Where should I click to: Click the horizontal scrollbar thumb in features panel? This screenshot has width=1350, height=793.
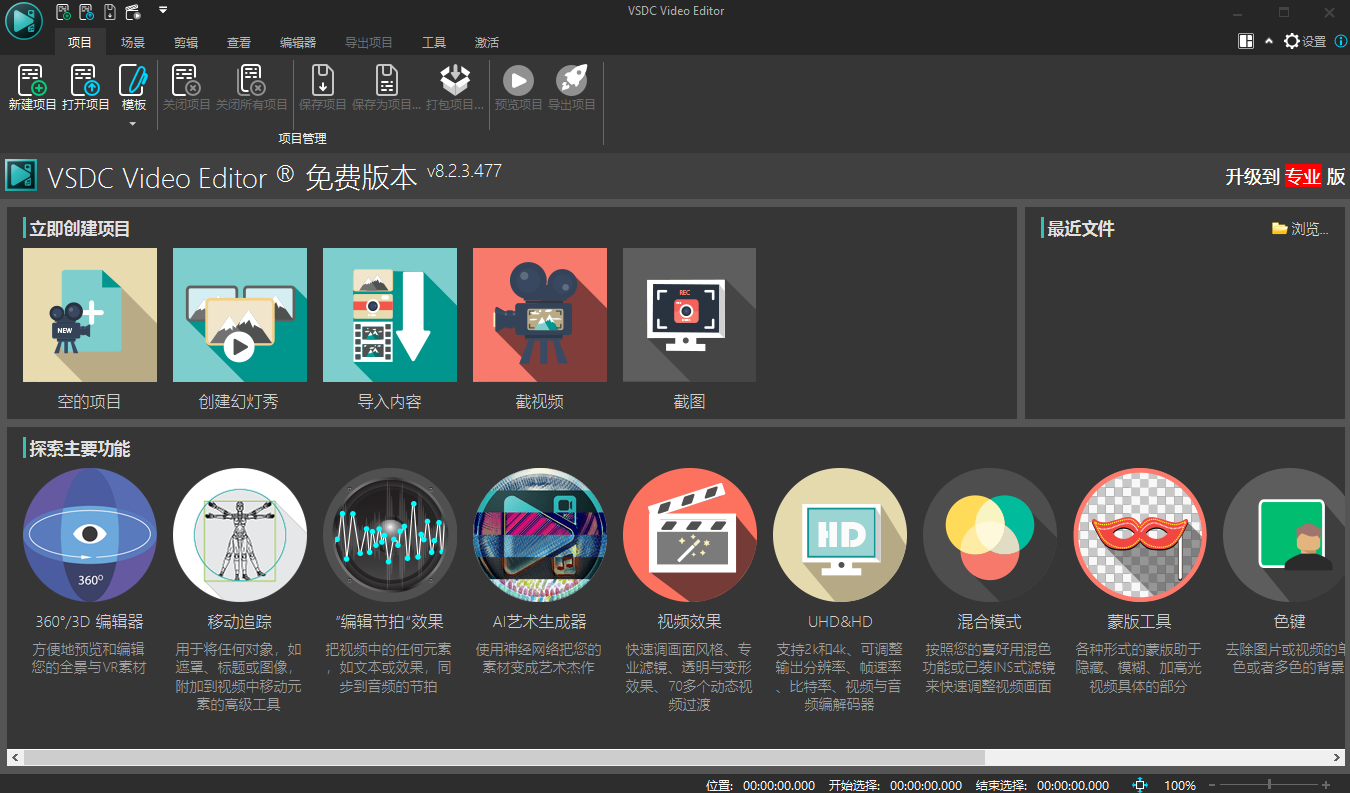pyautogui.click(x=505, y=758)
